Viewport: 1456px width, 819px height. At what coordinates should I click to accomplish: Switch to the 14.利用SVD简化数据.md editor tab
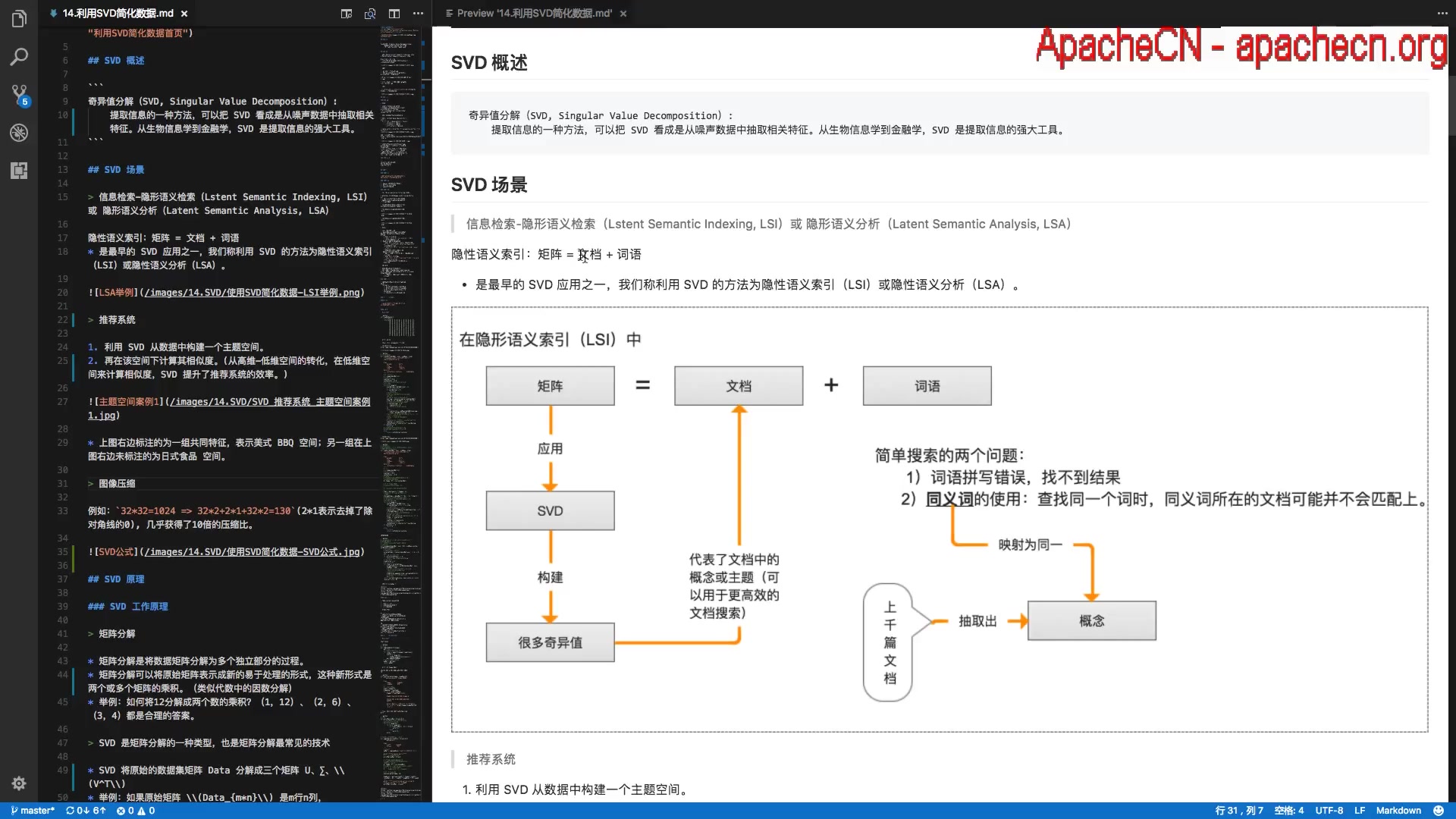coord(118,14)
